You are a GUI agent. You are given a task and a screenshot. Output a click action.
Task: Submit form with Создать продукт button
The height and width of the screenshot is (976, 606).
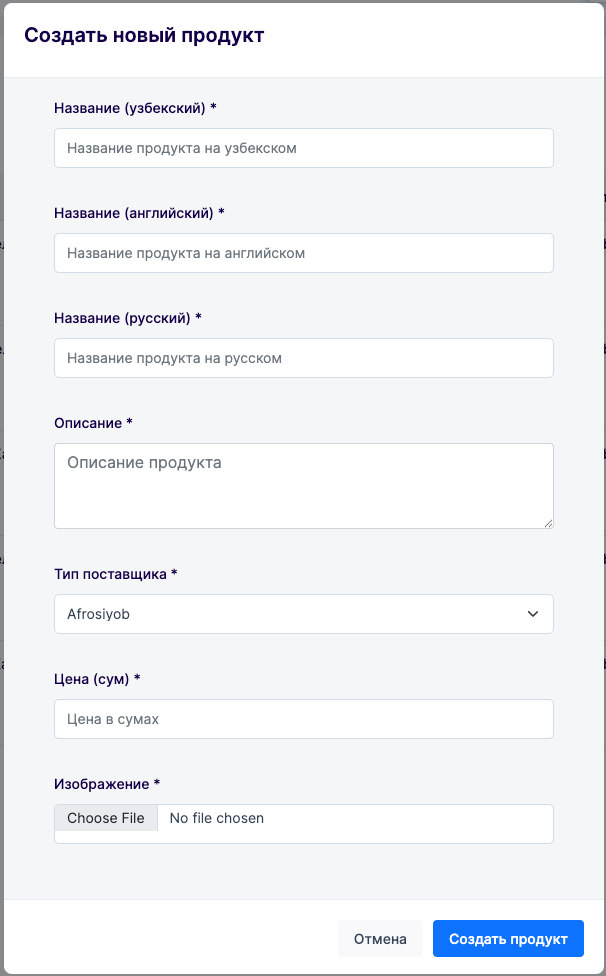click(508, 939)
